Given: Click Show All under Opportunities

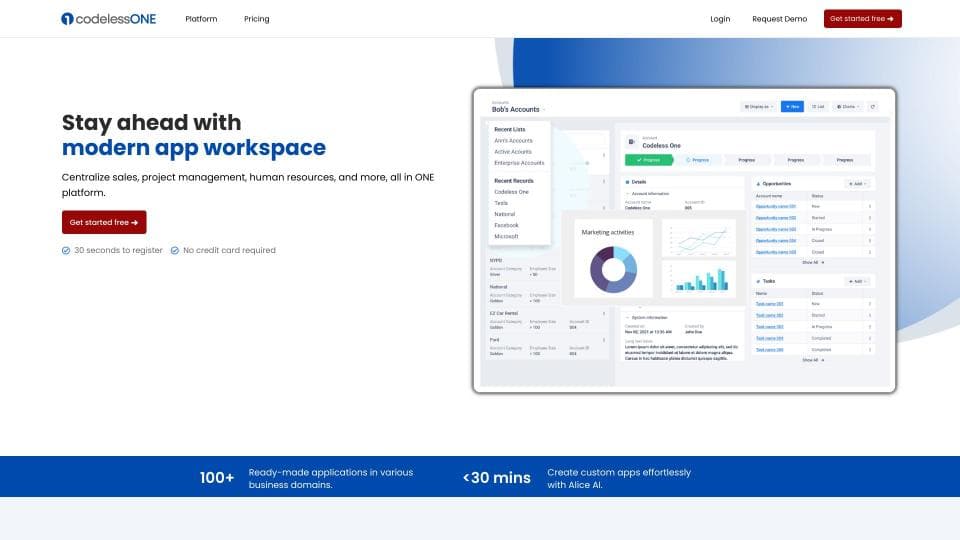Looking at the screenshot, I should [813, 263].
